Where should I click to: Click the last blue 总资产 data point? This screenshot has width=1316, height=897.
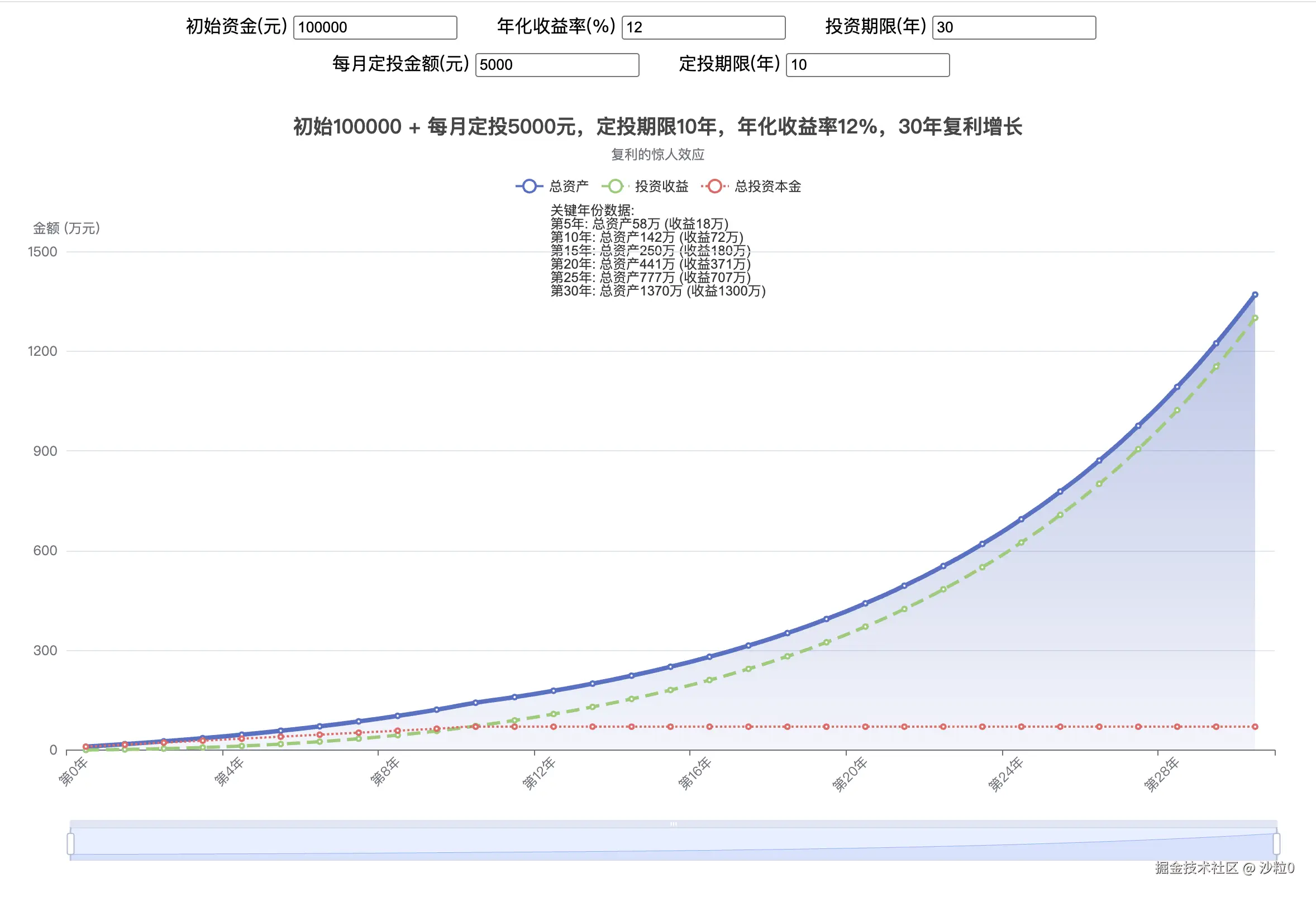click(1255, 294)
